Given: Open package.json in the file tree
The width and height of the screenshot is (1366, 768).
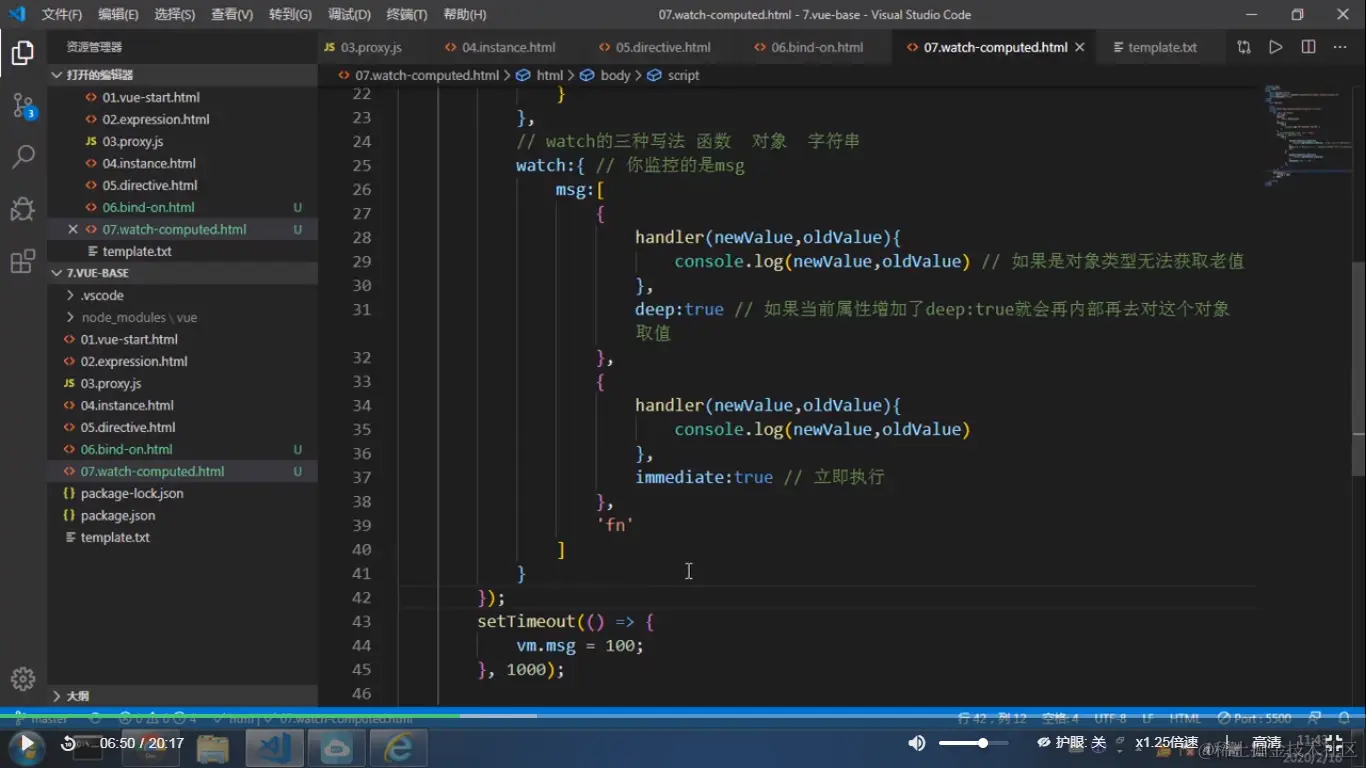Looking at the screenshot, I should [183, 515].
